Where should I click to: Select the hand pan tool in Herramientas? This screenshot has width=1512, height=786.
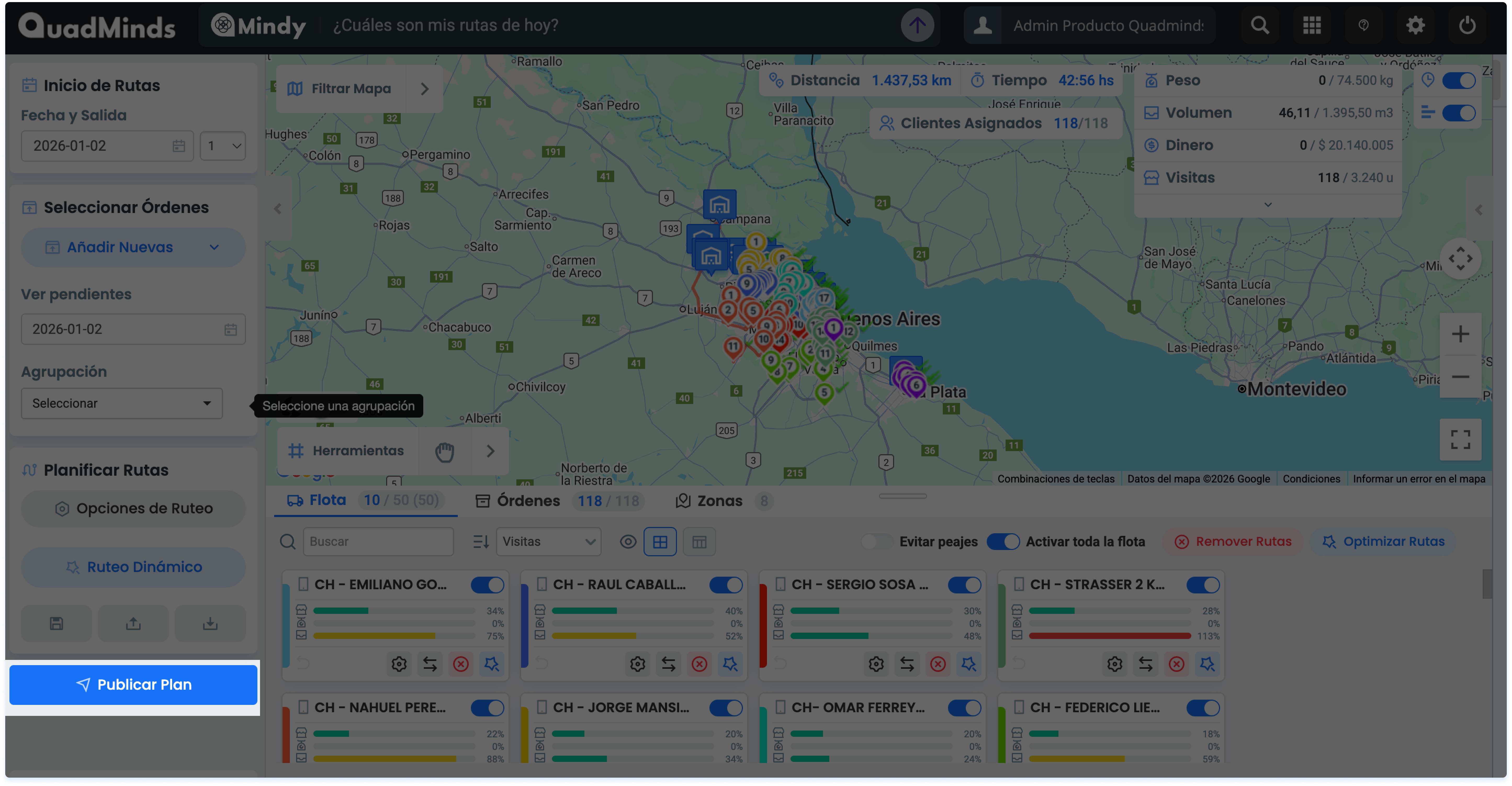[x=445, y=451]
